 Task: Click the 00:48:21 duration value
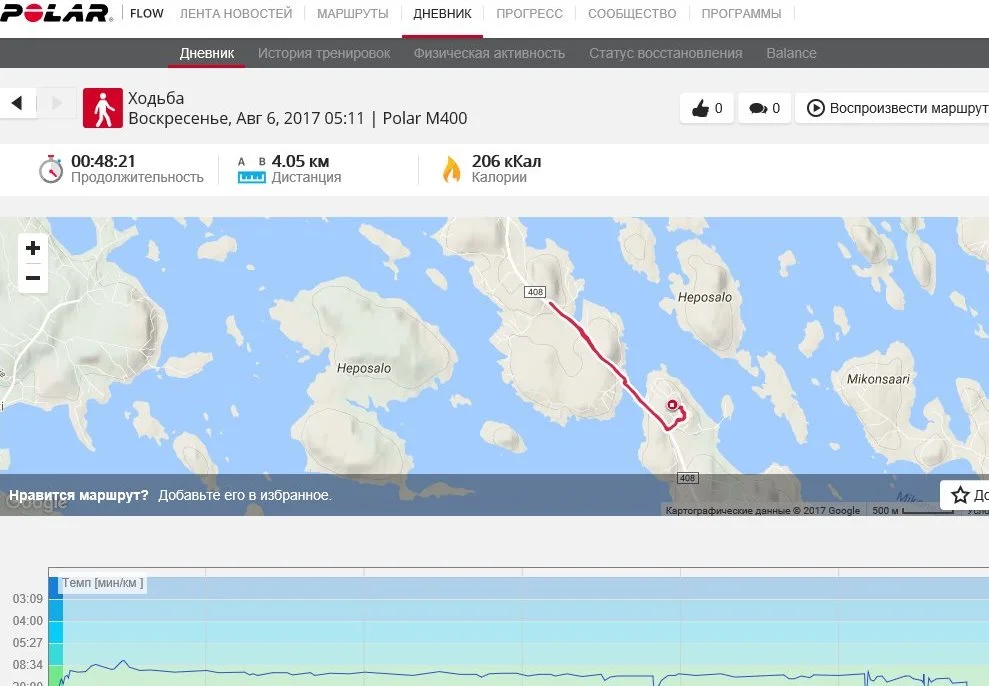coord(103,161)
